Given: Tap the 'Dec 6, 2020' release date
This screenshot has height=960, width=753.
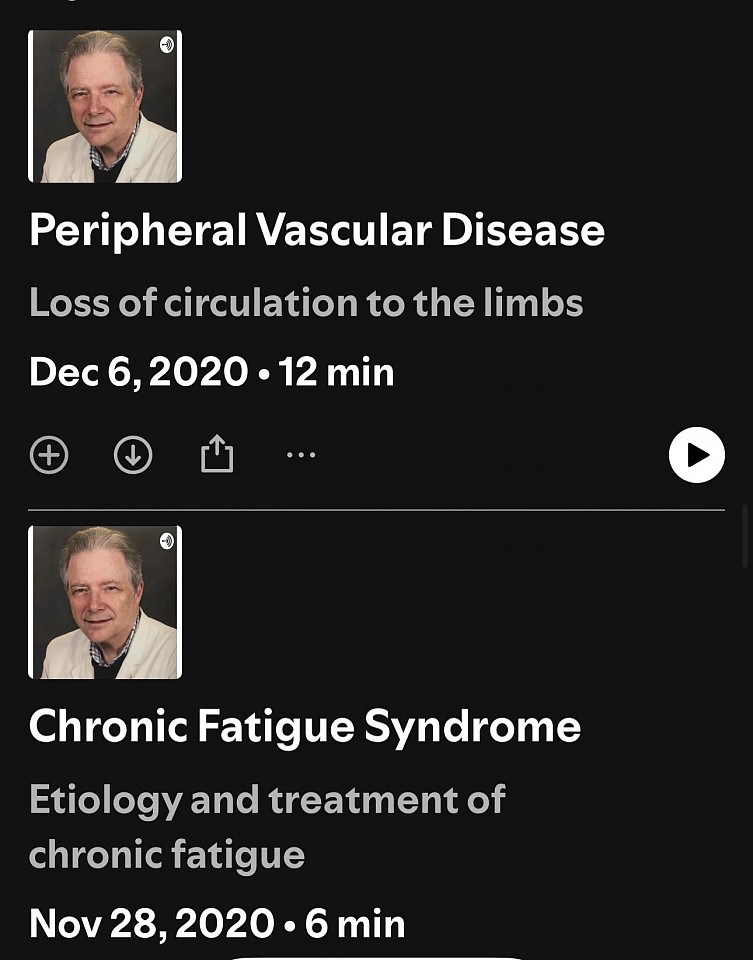Looking at the screenshot, I should point(138,372).
